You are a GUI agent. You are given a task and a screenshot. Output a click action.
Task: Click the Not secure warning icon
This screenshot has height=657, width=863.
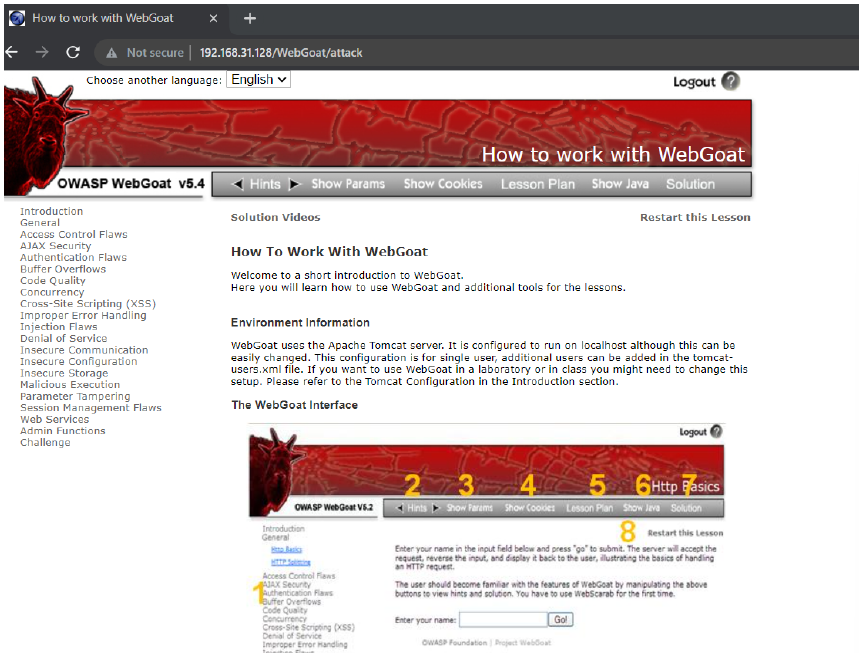point(112,53)
